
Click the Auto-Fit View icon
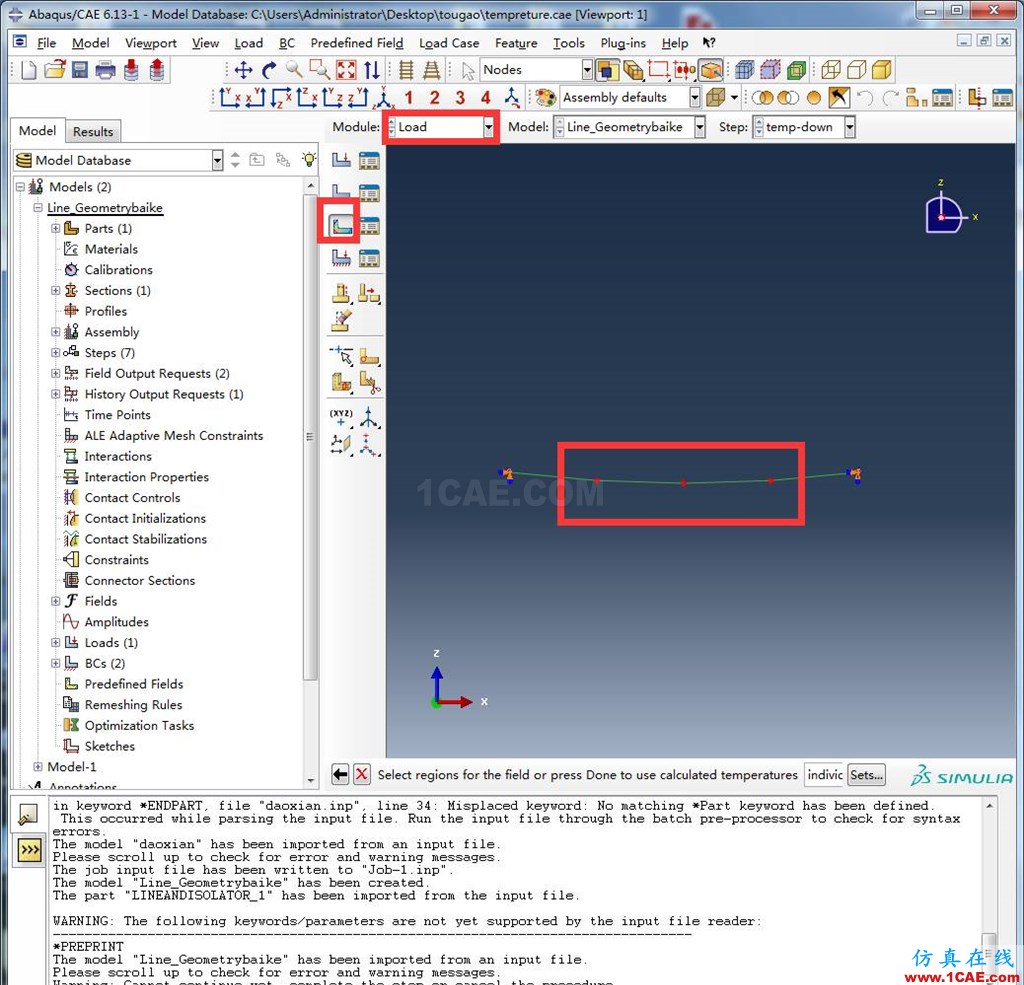(346, 69)
